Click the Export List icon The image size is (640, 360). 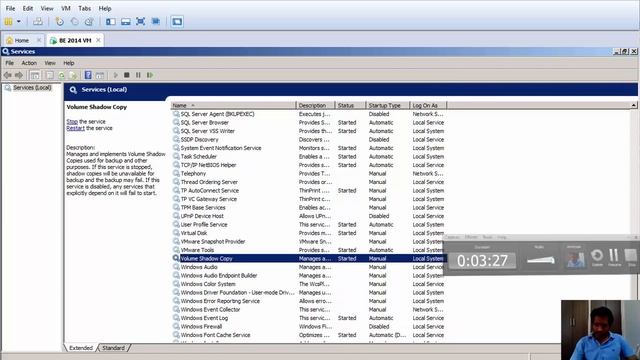73,75
